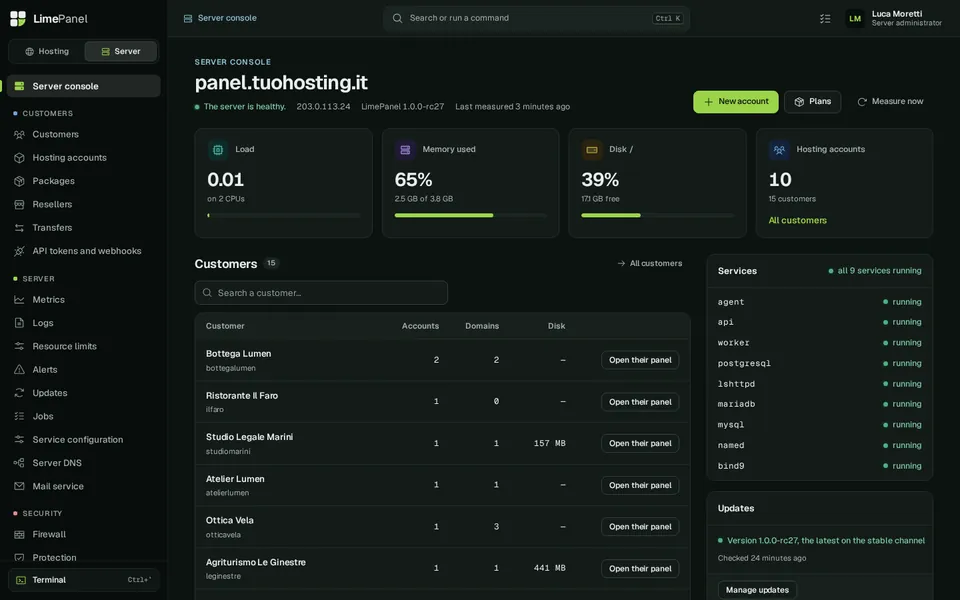960x600 pixels.
Task: Focus the Search or run a command field
Action: 536,18
